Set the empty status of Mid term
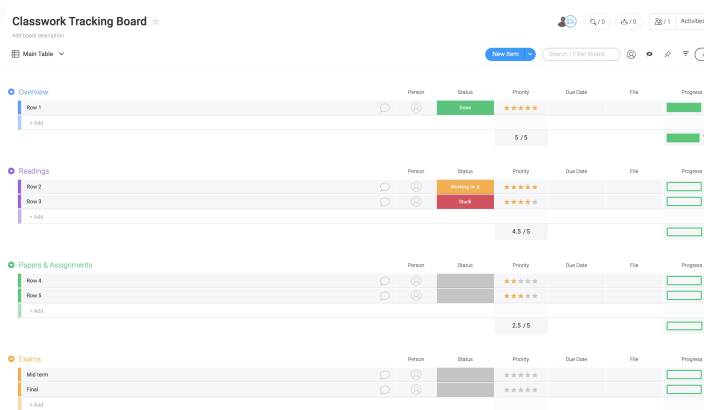 [x=465, y=375]
